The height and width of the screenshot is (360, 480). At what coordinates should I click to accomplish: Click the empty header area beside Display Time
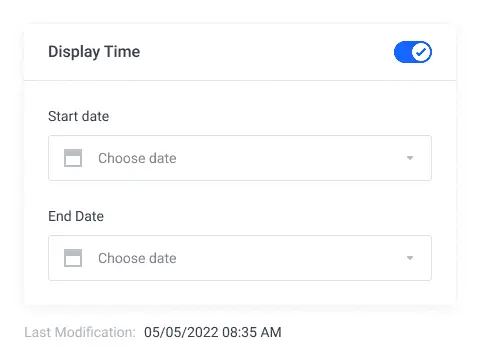click(x=267, y=52)
